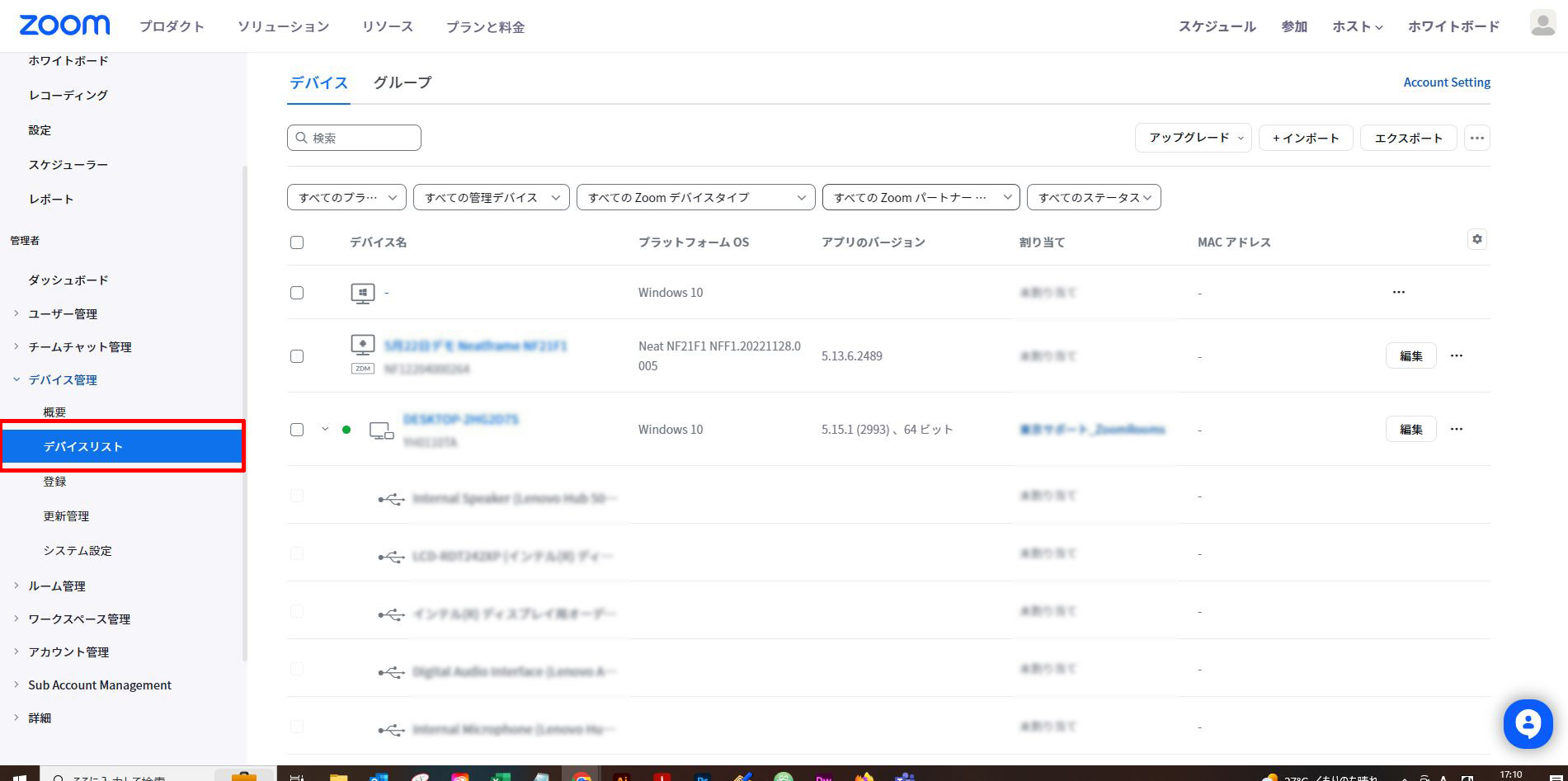Click スケジュール in the top bar
Screen dimensions: 1568x781
[1217, 26]
